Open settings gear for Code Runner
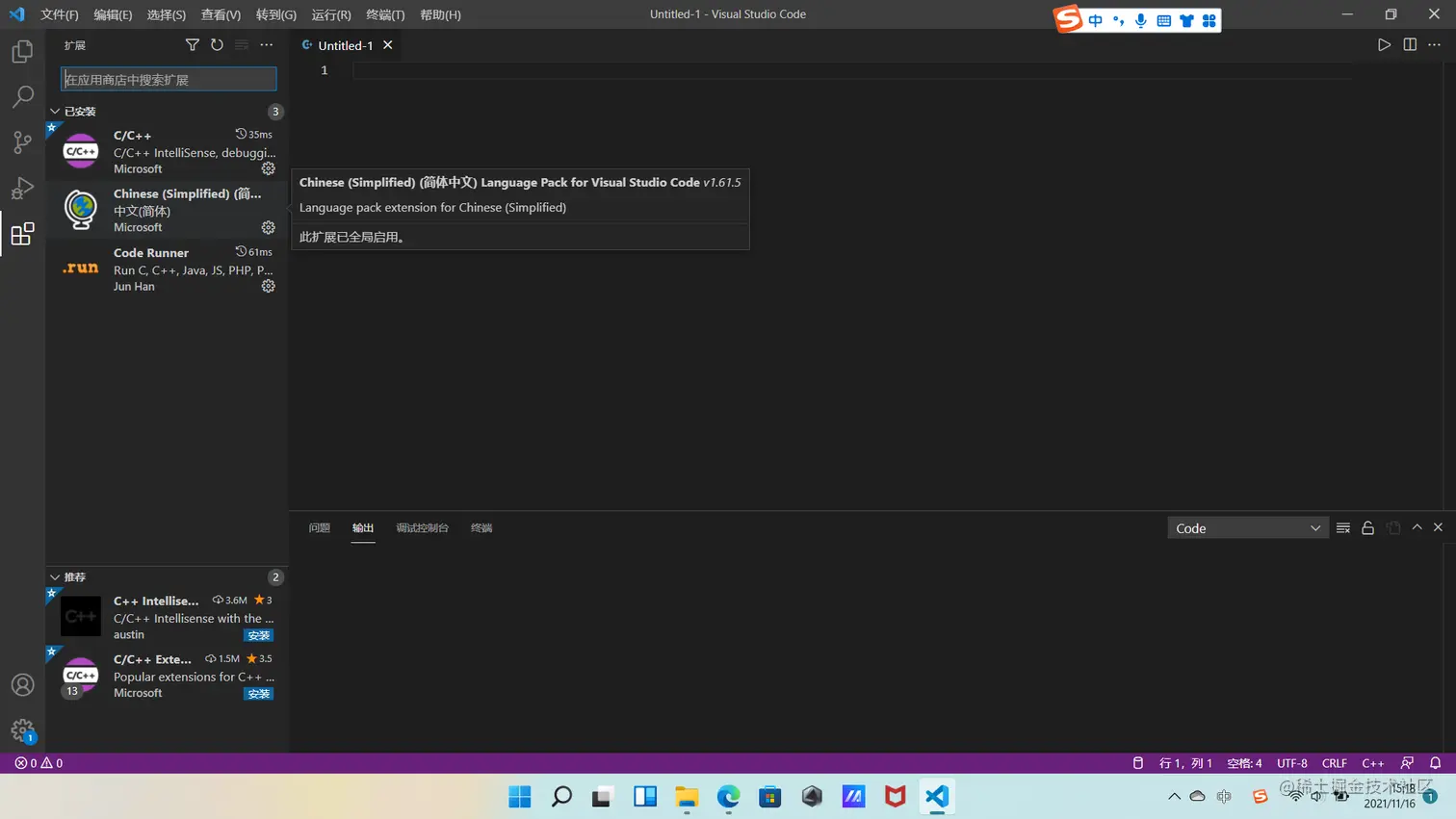The height and width of the screenshot is (819, 1456). 269,286
